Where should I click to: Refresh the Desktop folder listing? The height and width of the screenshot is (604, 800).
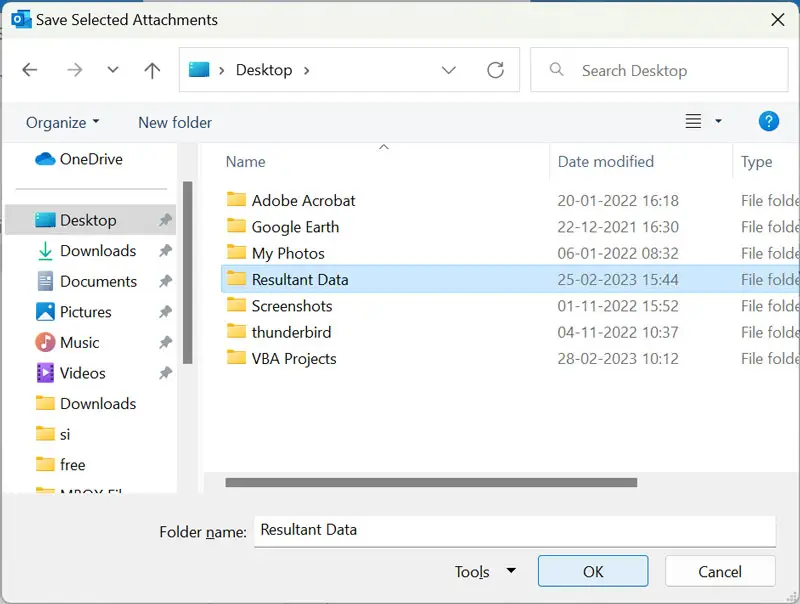point(495,70)
